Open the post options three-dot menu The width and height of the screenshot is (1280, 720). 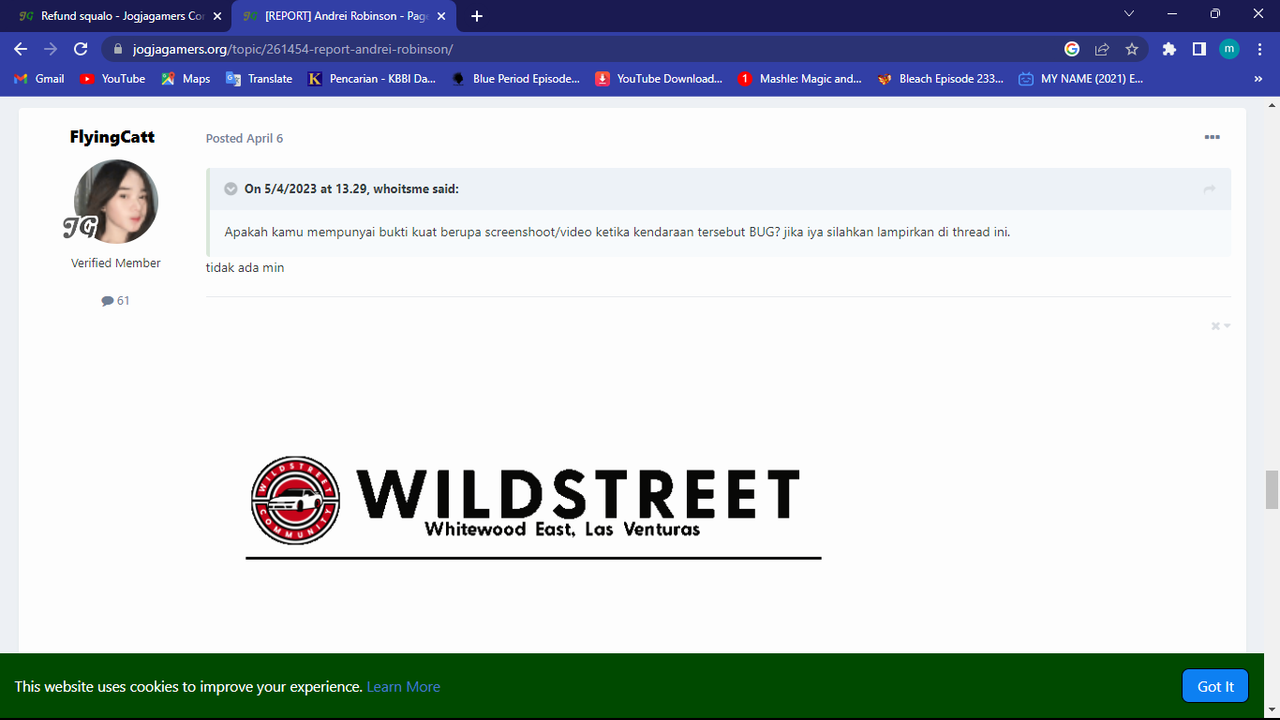coord(1212,137)
